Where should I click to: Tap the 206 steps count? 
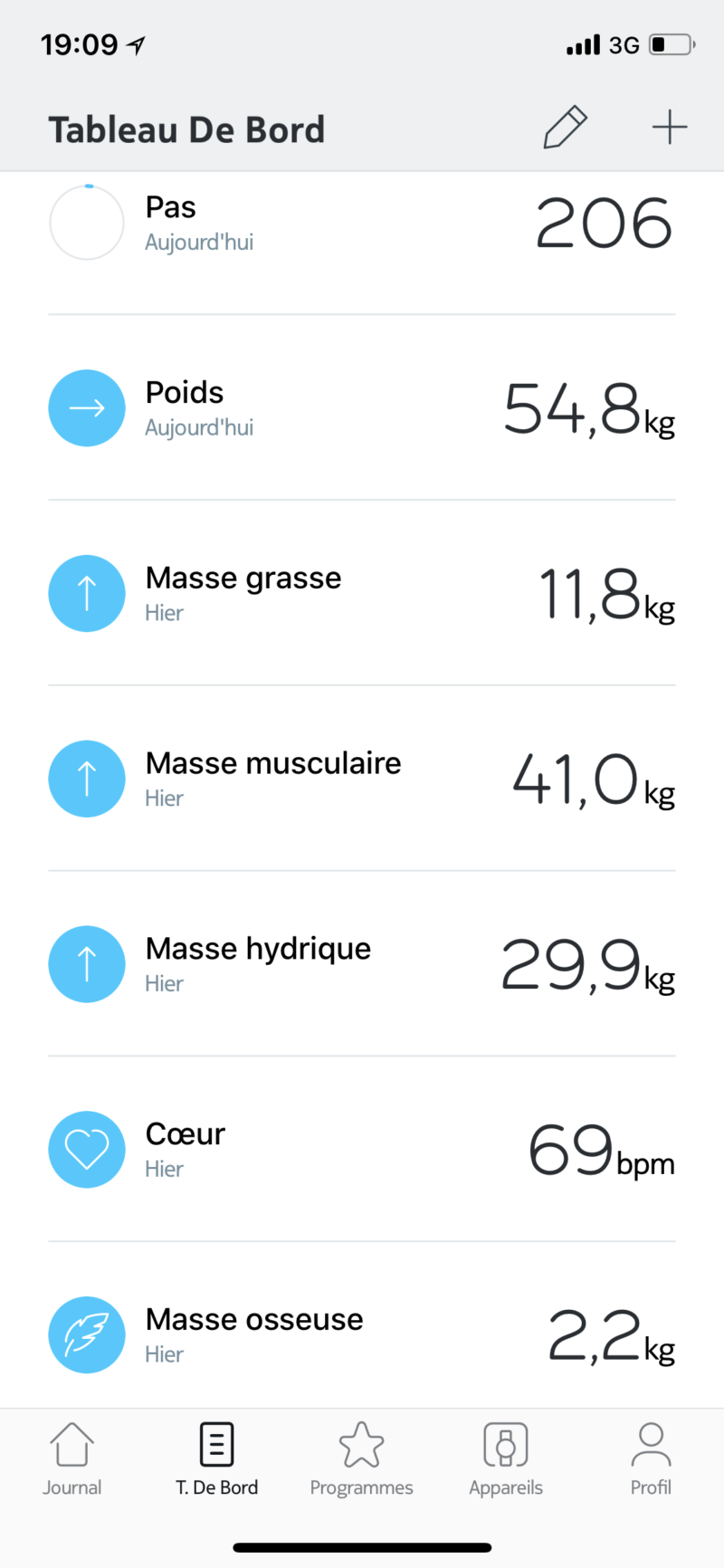tap(604, 223)
